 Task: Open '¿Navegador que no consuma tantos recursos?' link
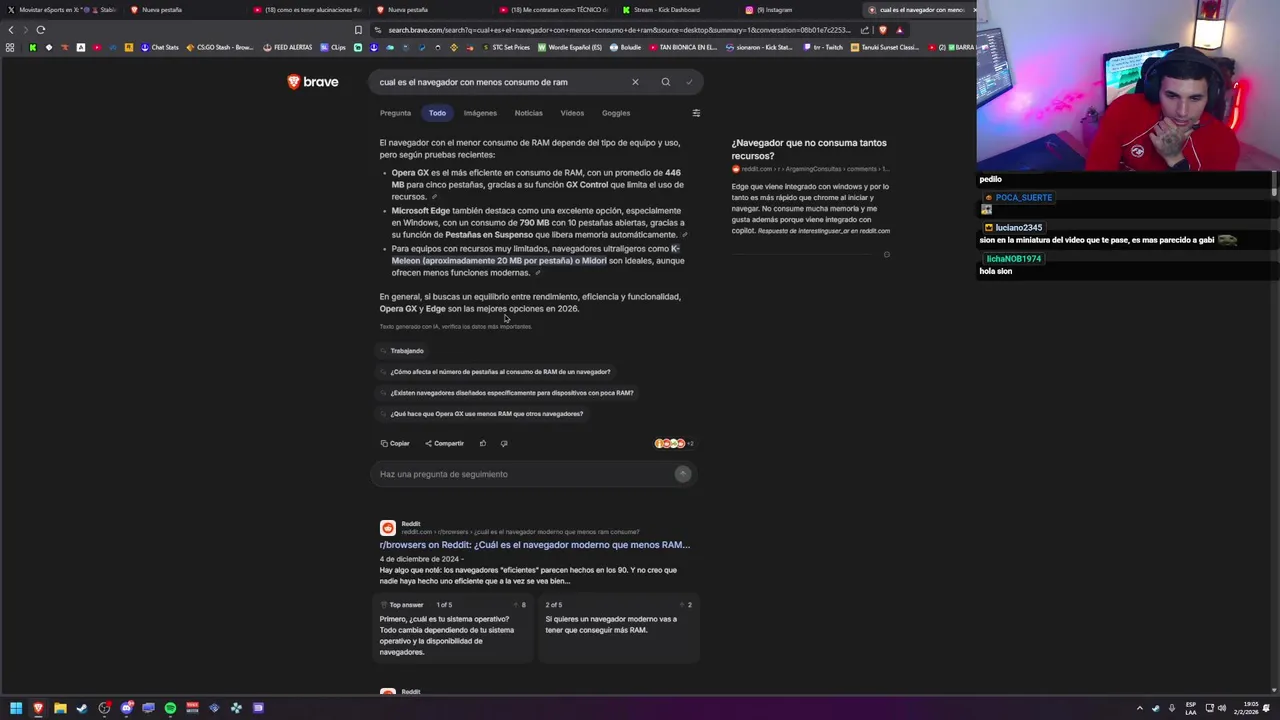pos(809,149)
